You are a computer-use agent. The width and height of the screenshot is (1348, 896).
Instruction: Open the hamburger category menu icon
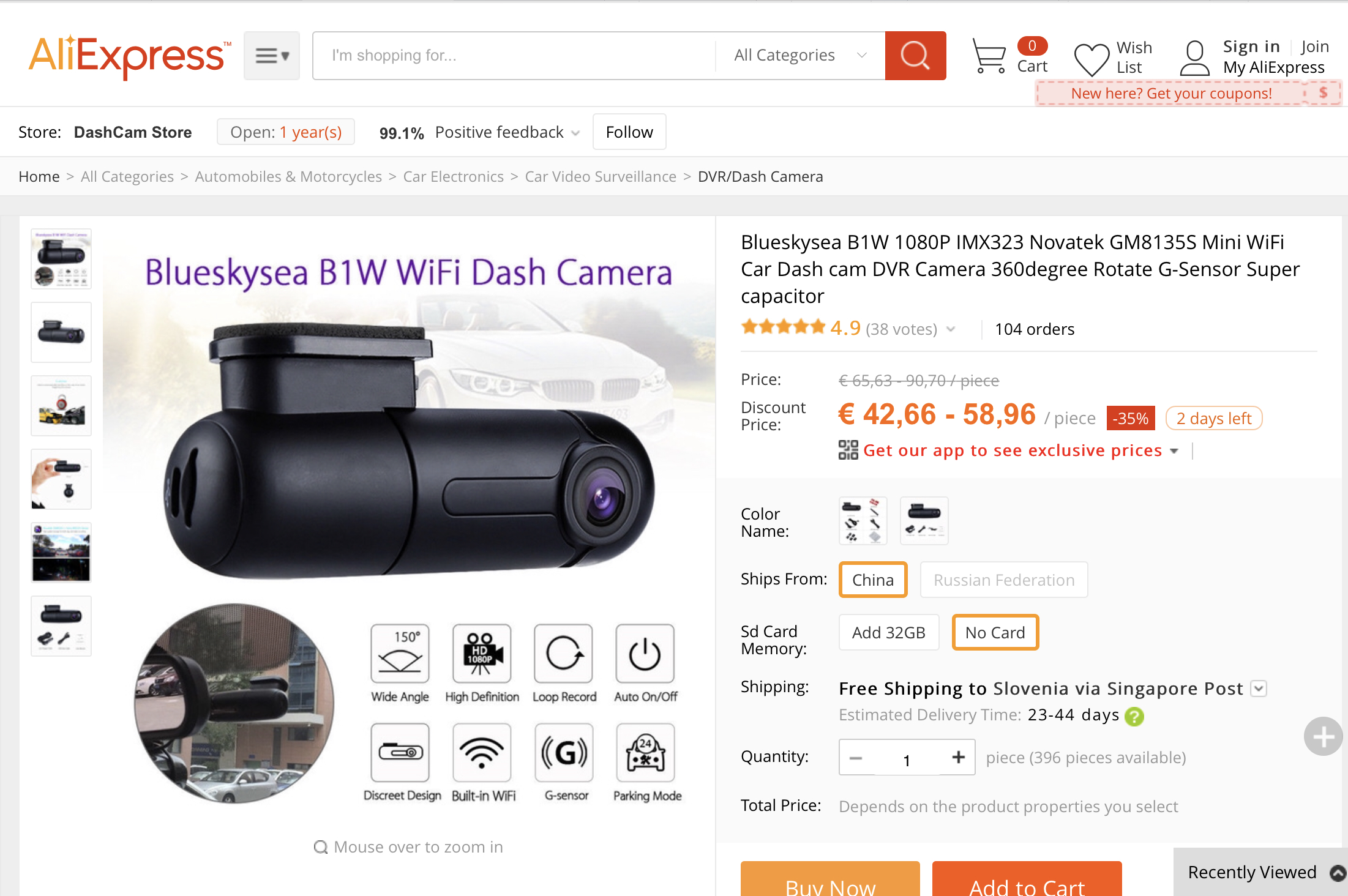pos(272,56)
